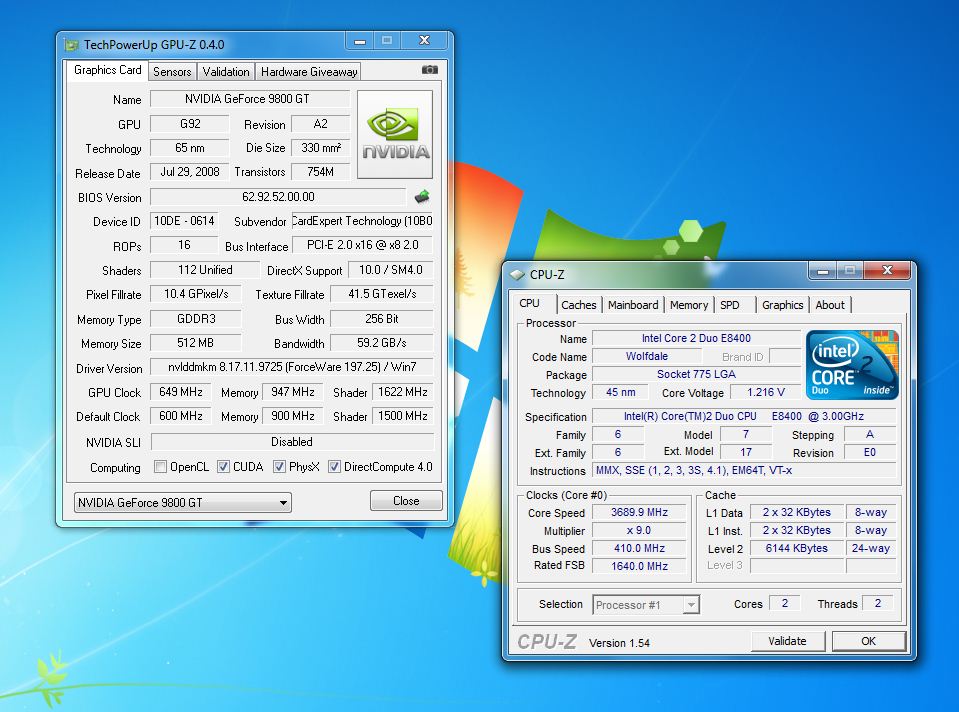The height and width of the screenshot is (712, 959).
Task: Open the Memory tab in CPU-Z
Action: point(689,305)
